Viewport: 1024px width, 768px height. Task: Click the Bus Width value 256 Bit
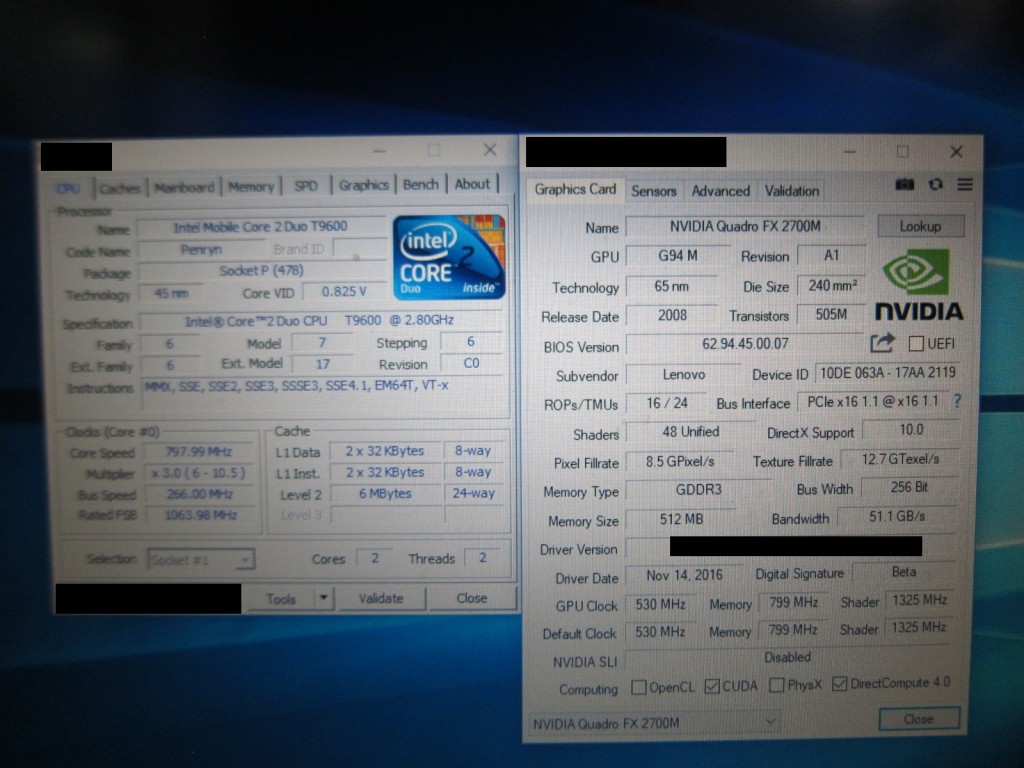pyautogui.click(x=909, y=488)
